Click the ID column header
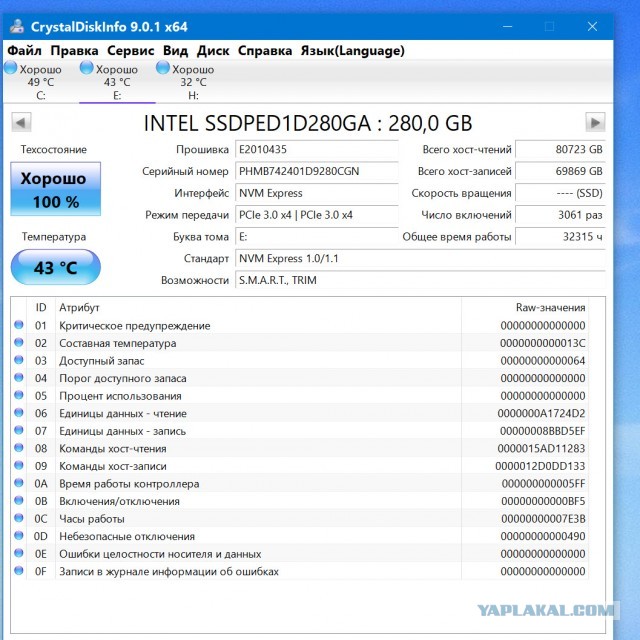Screen dimensions: 640x640 pos(41,307)
